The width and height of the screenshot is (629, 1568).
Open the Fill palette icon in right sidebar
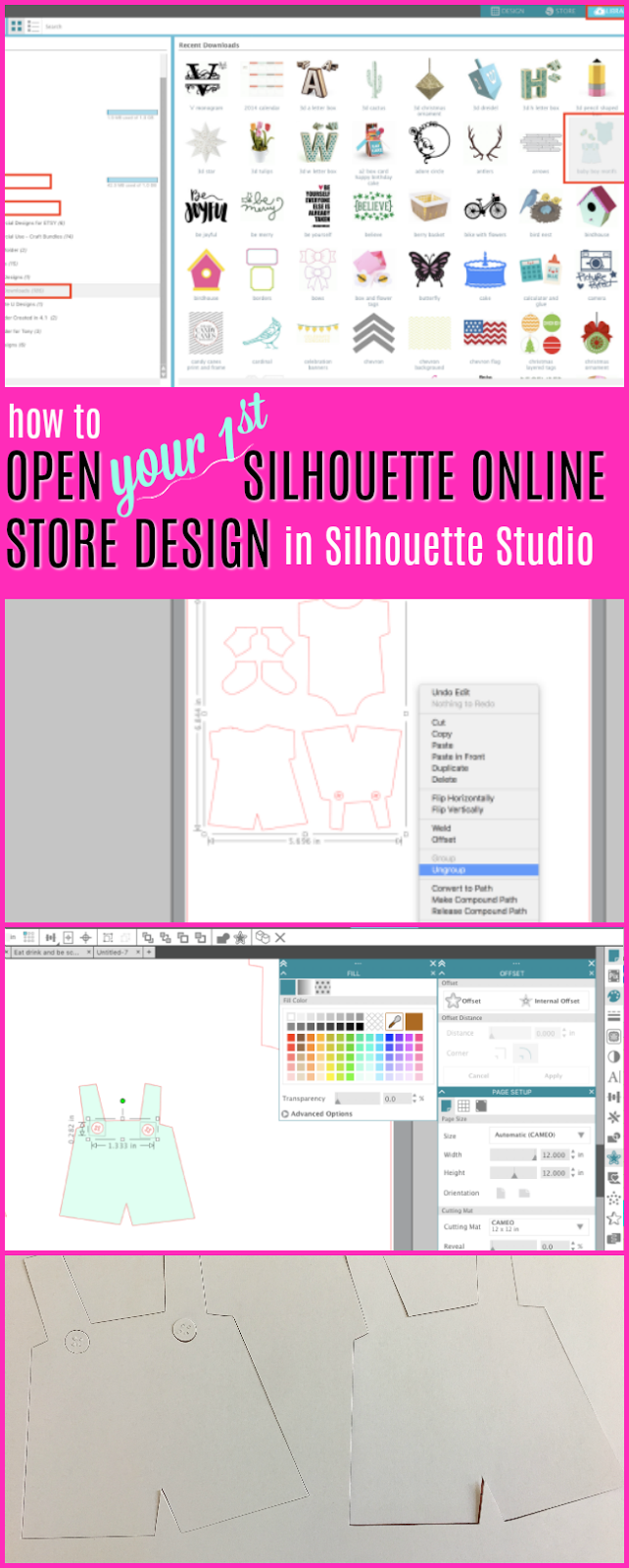pyautogui.click(x=614, y=996)
